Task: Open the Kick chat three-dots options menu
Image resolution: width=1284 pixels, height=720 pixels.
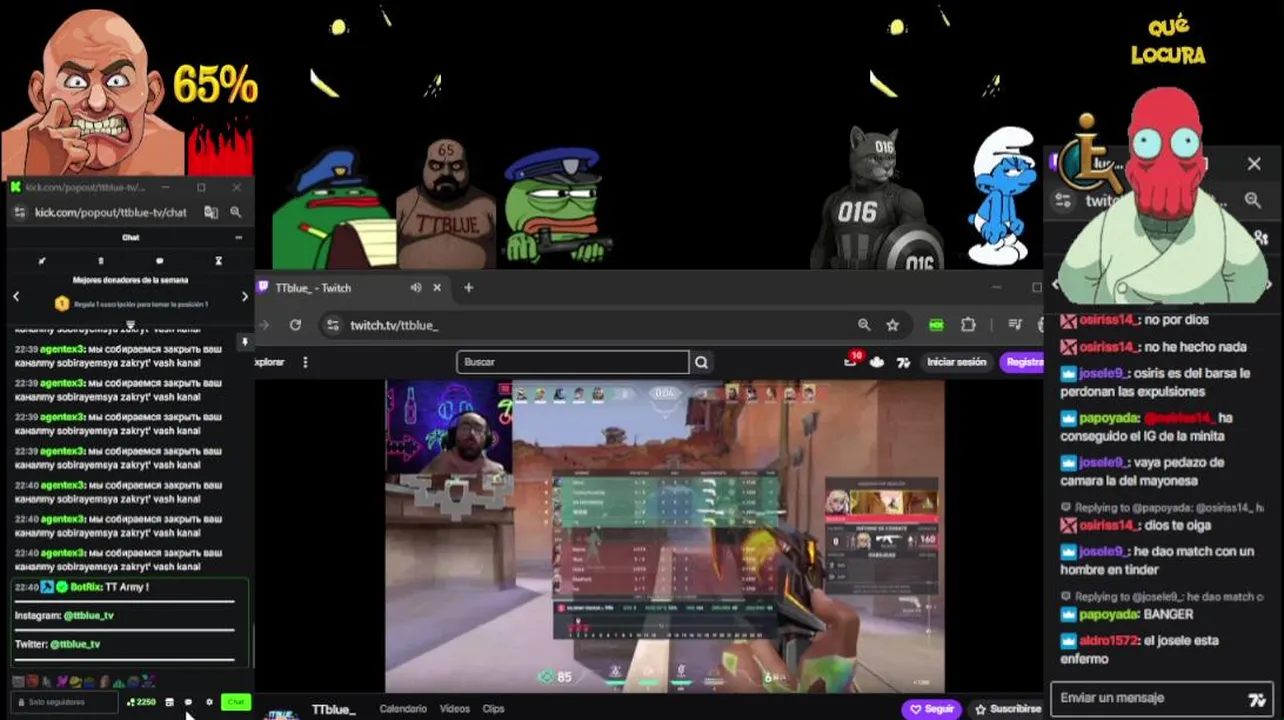Action: coord(238,238)
